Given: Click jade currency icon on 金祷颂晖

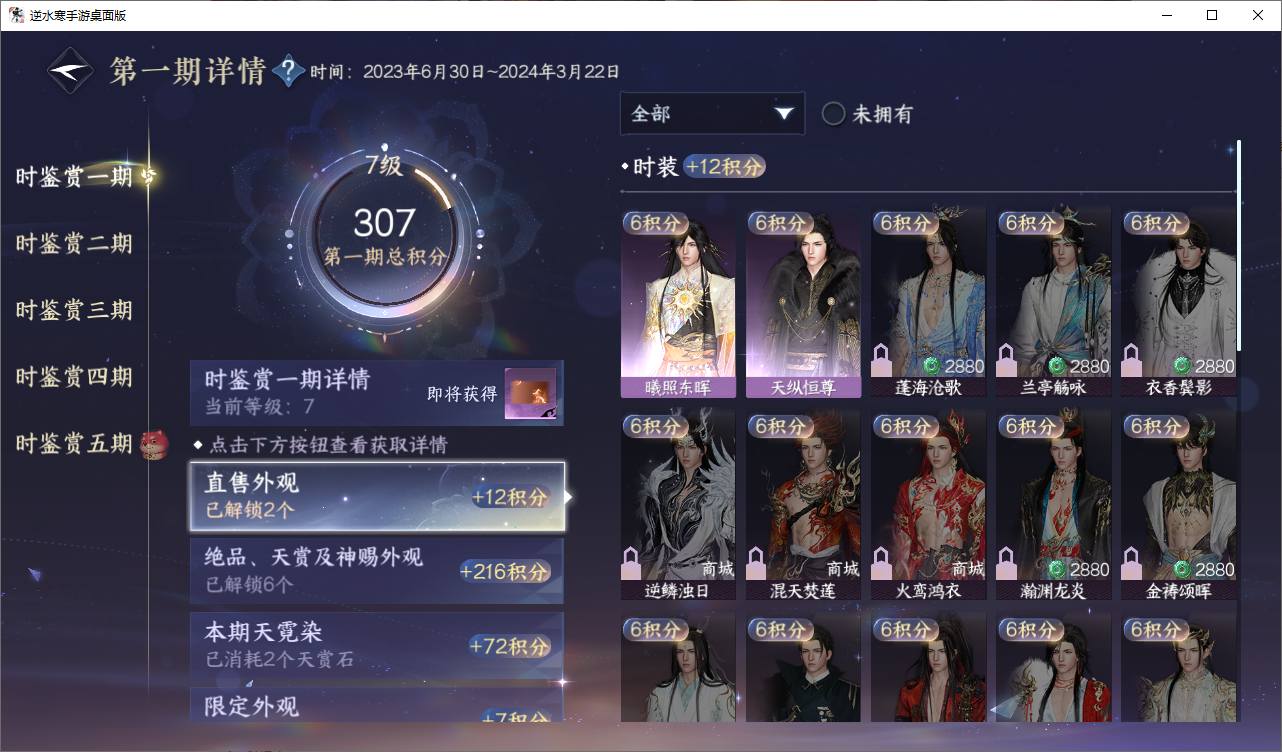Looking at the screenshot, I should coord(1182,569).
